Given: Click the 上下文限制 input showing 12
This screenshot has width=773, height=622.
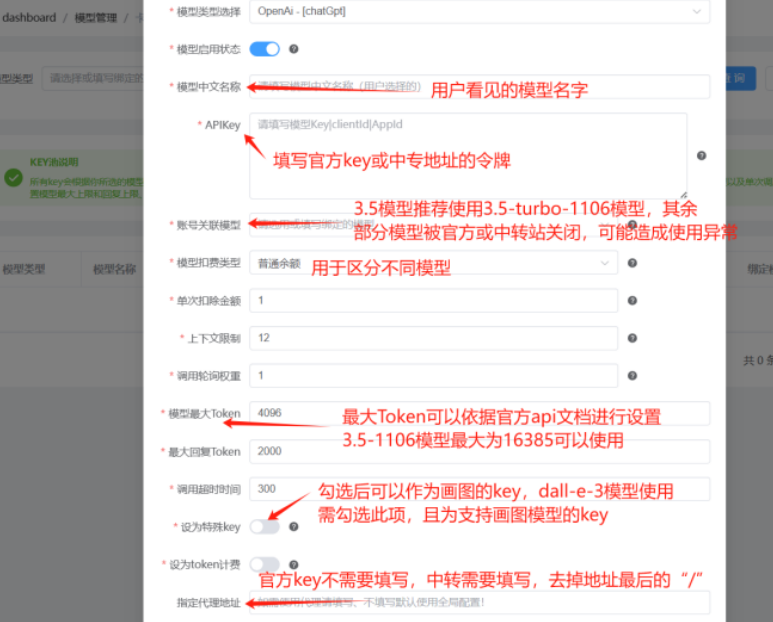Looking at the screenshot, I should point(434,338).
